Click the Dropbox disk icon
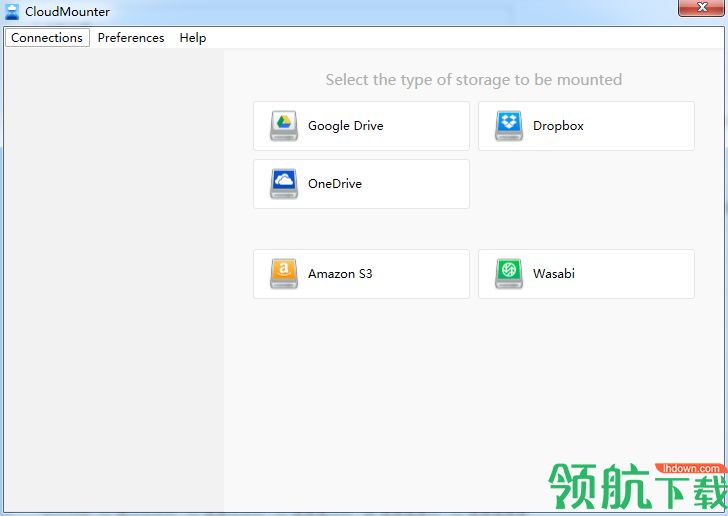Viewport: 728px width, 516px height. (x=509, y=125)
